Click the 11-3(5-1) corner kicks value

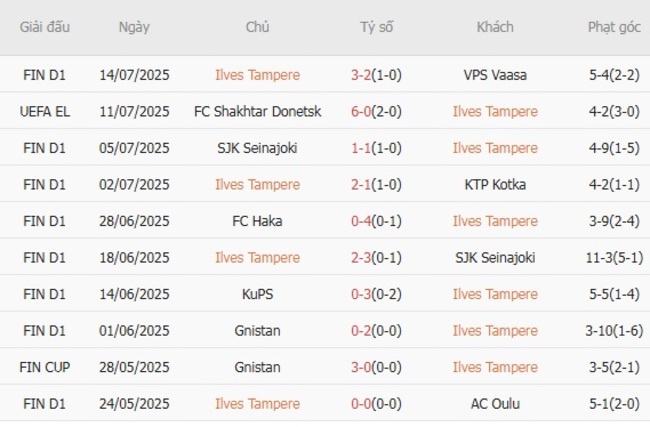point(614,258)
